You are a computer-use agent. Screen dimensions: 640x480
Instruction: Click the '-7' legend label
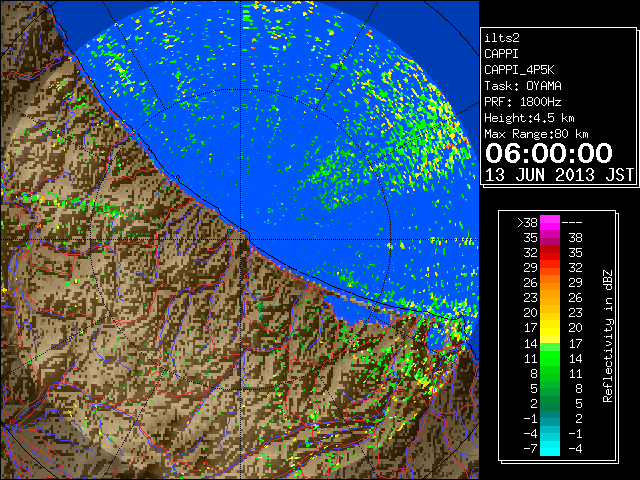(530, 448)
